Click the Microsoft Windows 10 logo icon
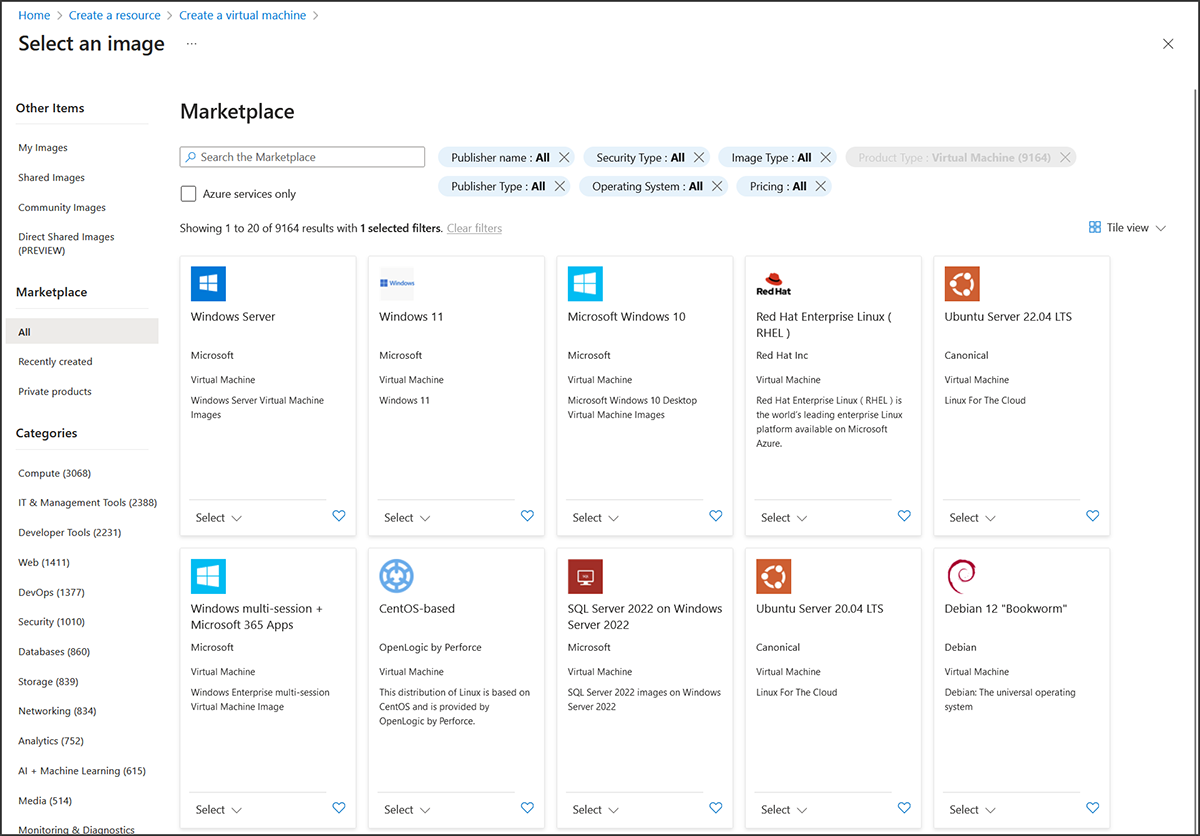This screenshot has width=1200, height=836. pos(585,284)
